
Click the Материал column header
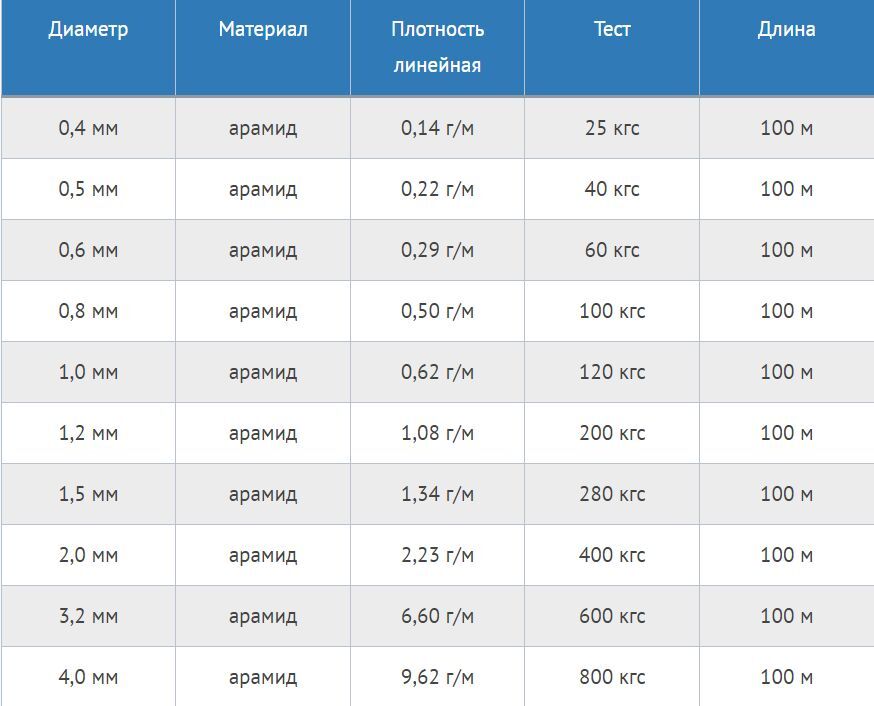263,47
